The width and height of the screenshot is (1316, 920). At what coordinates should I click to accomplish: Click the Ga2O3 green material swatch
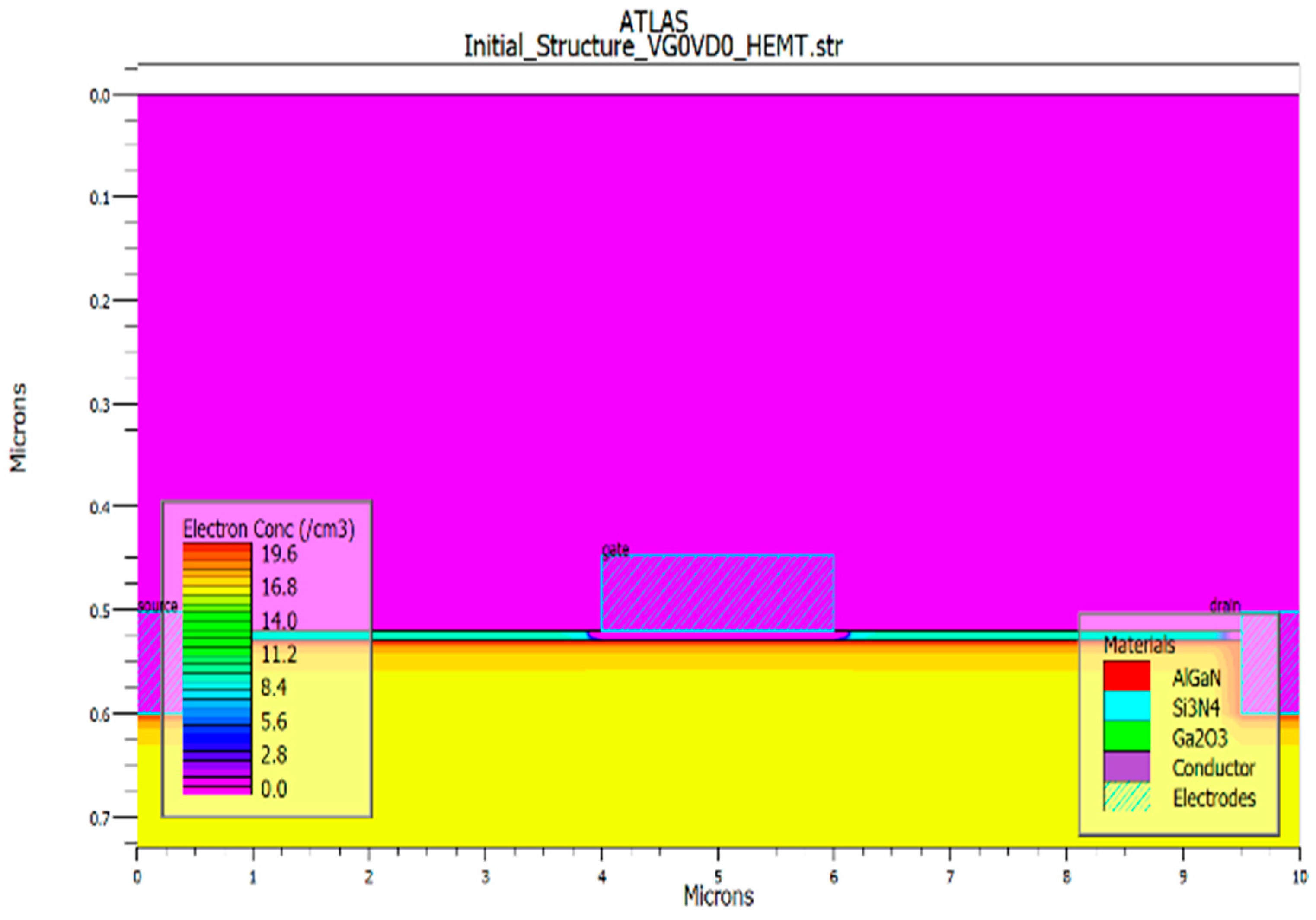(1126, 736)
